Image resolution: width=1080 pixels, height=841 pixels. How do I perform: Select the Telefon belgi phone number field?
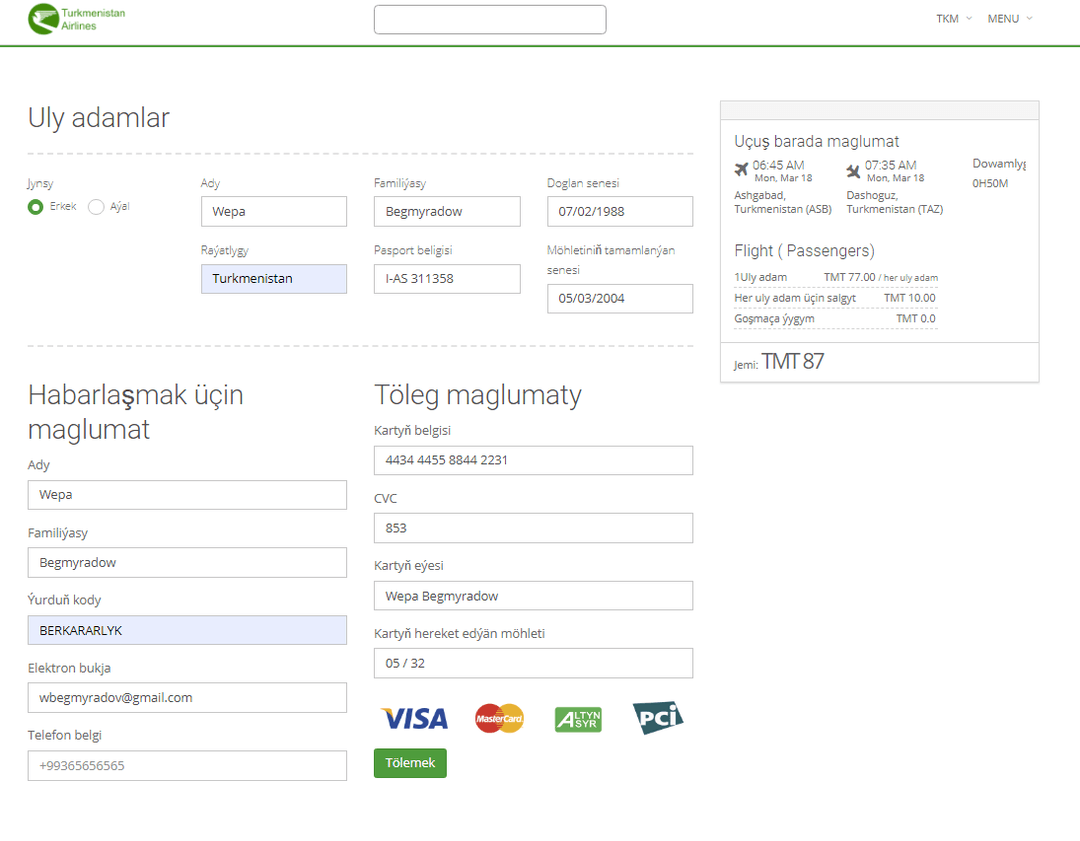click(187, 765)
